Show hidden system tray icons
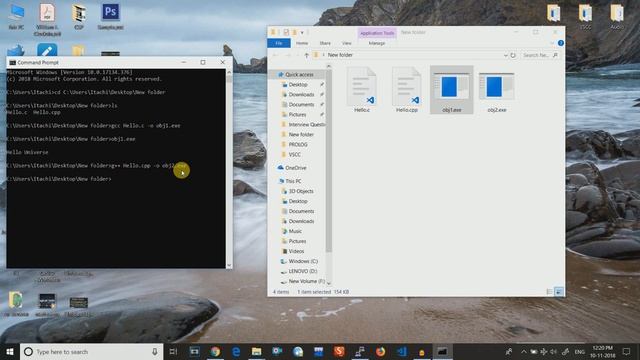The width and height of the screenshot is (640, 360). [x=524, y=351]
